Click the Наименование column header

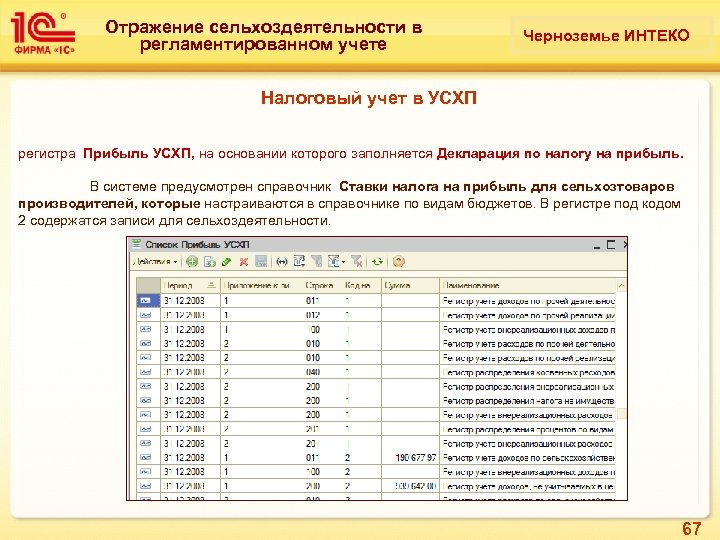coord(527,285)
